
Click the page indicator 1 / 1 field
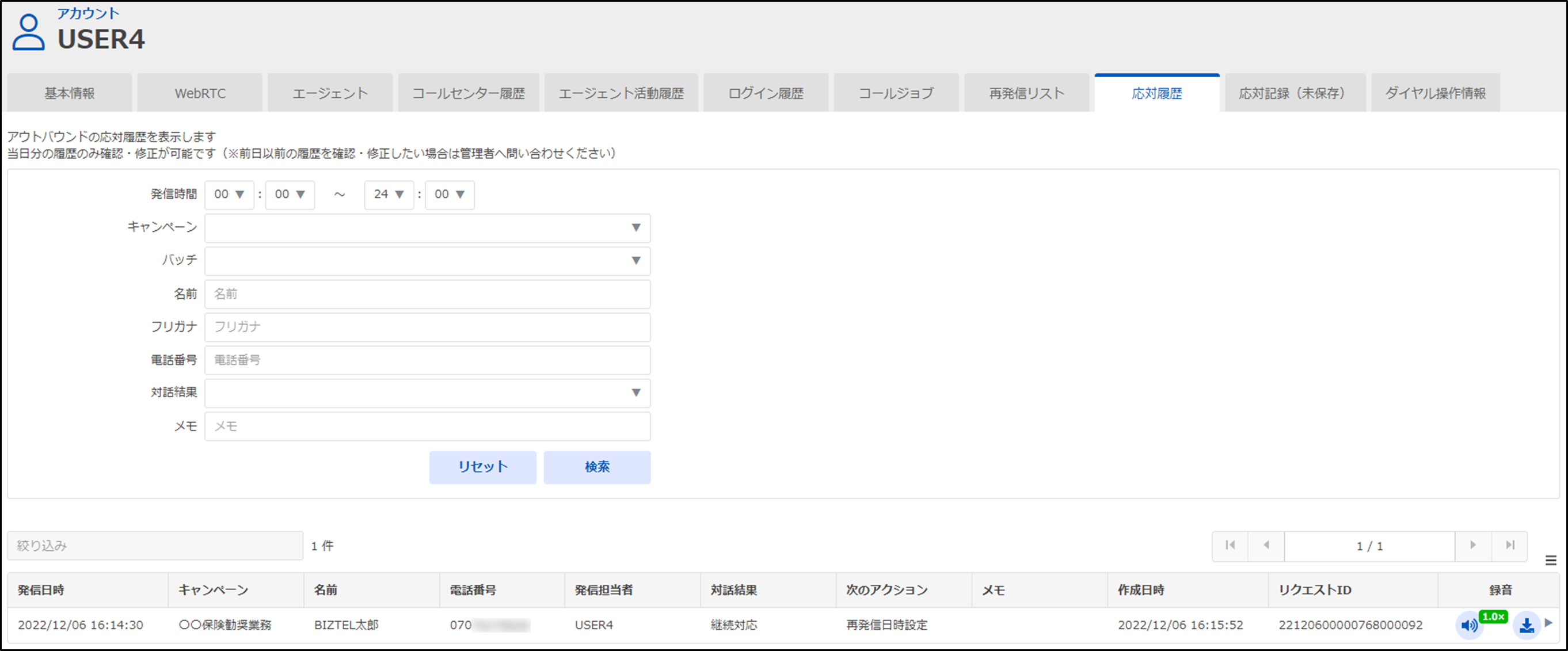(x=1369, y=546)
